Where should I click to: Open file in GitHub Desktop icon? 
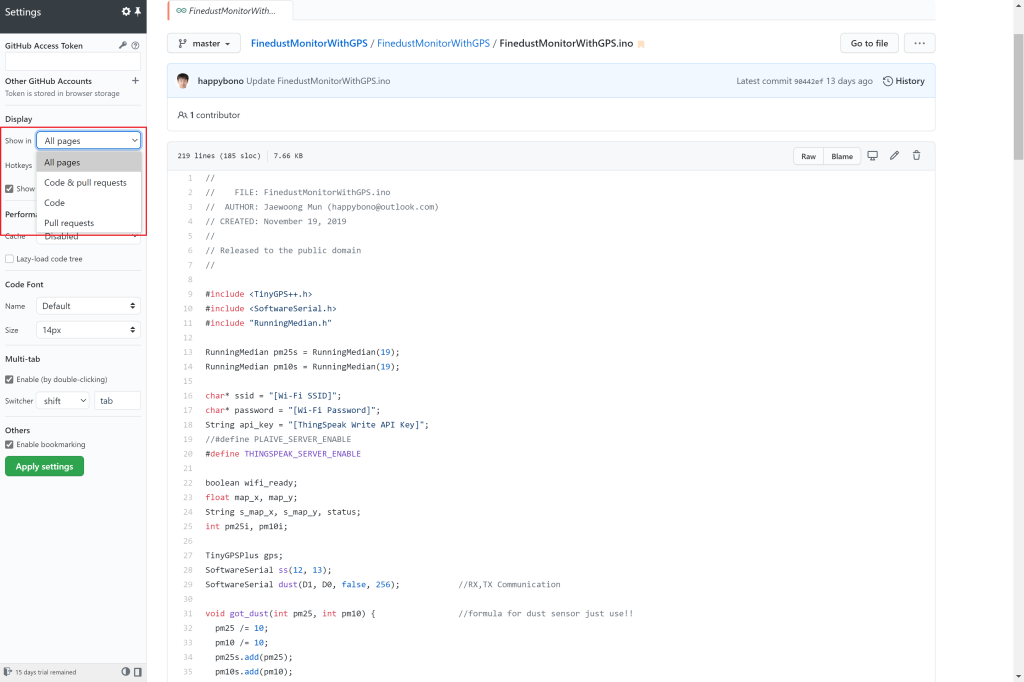pos(872,155)
